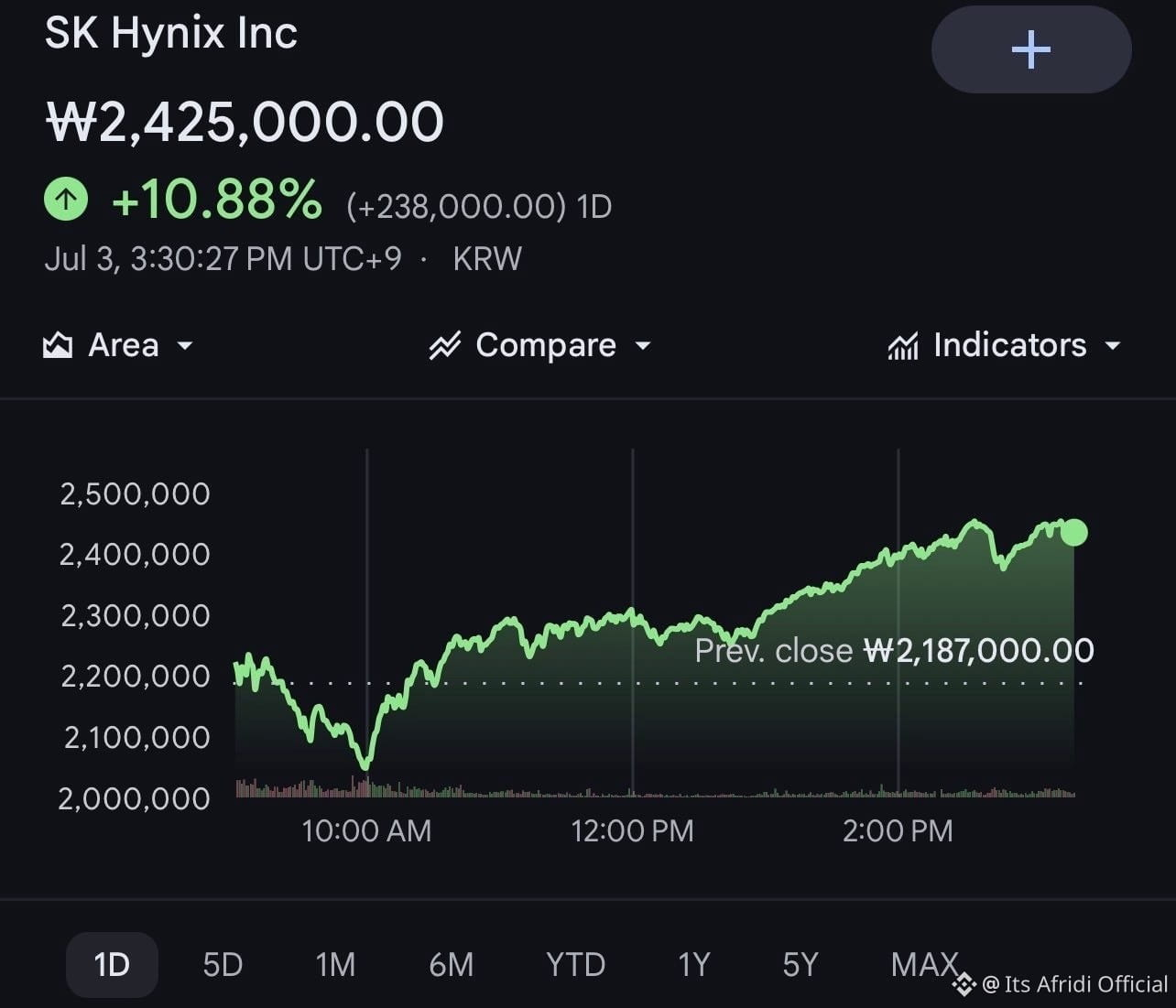Switch to the 5D time range
Image resolution: width=1176 pixels, height=1008 pixels.
click(x=223, y=964)
